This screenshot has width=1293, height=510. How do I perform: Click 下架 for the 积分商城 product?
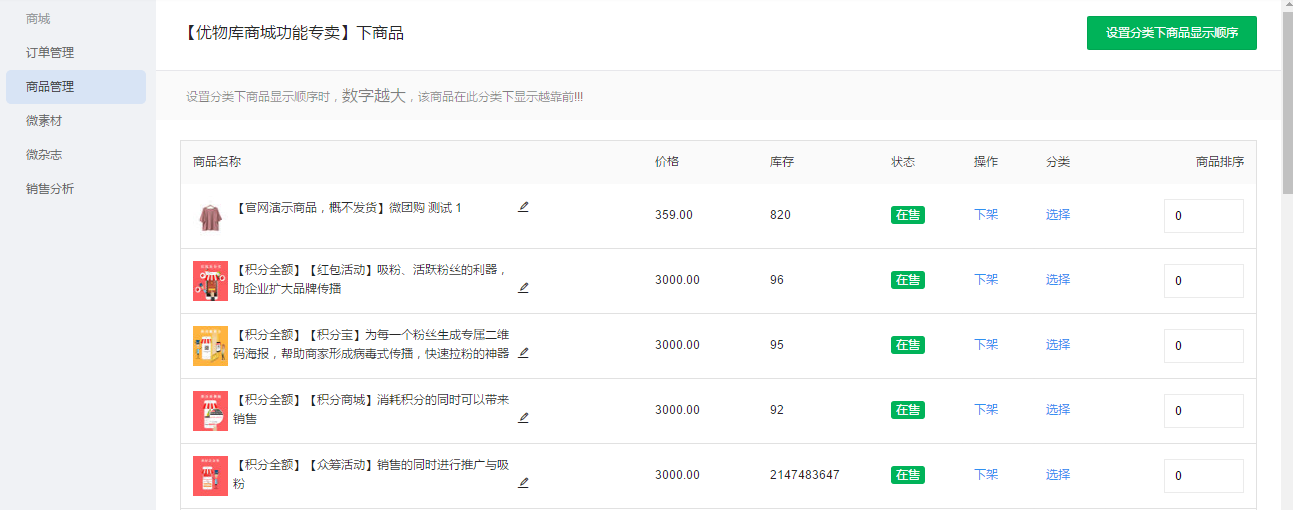(985, 410)
